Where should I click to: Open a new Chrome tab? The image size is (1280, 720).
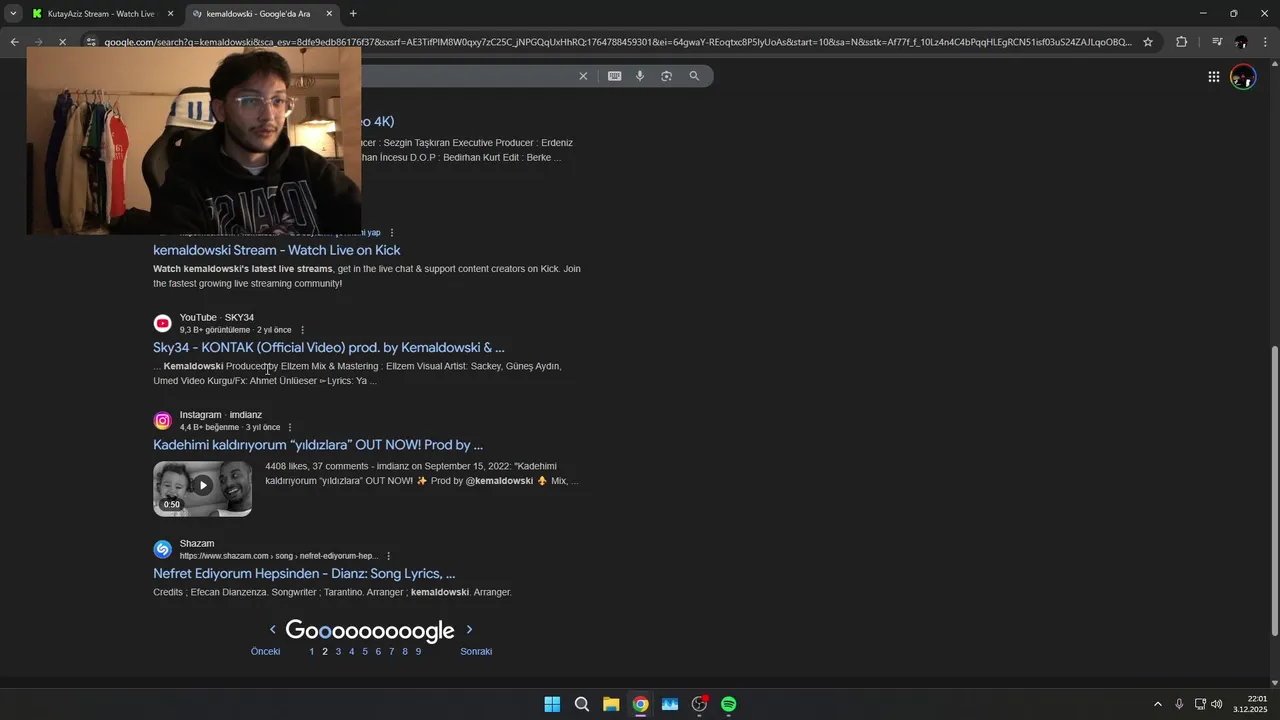click(x=353, y=14)
